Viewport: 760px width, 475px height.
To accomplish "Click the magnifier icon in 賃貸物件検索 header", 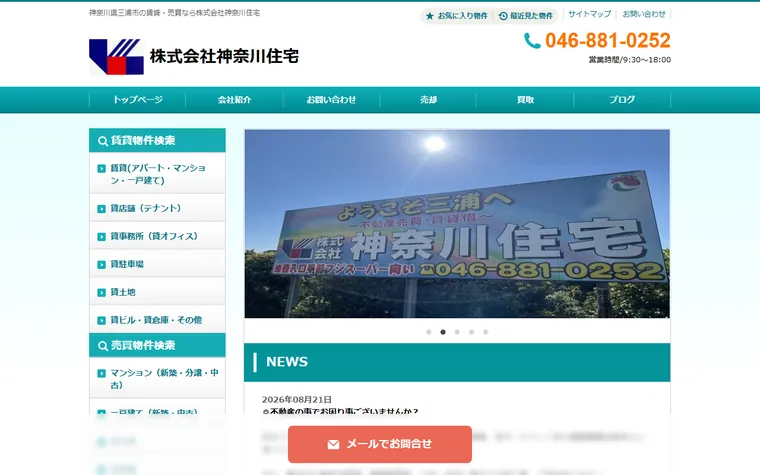I will 103,141.
